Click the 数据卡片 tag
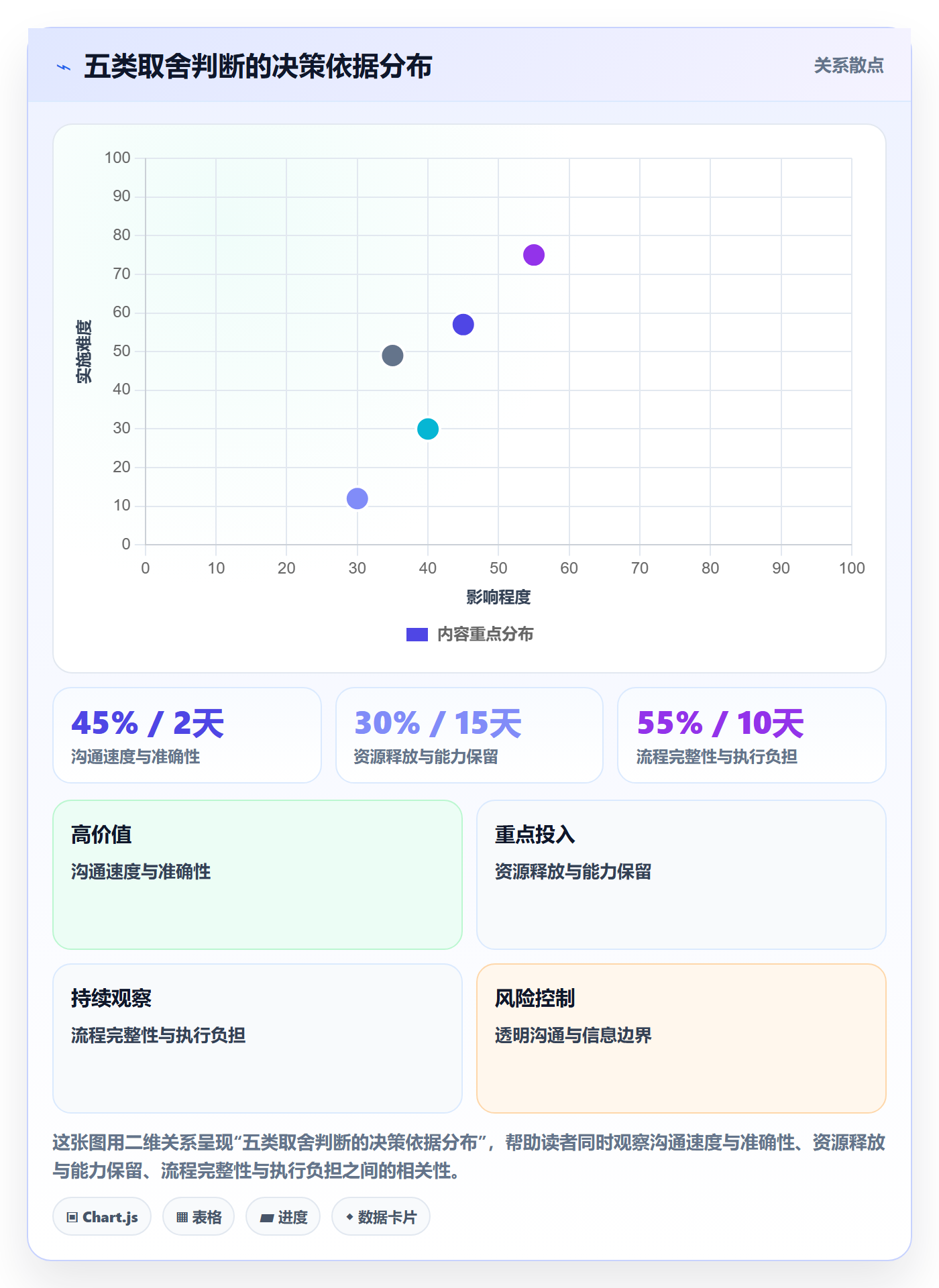This screenshot has width=939, height=1288. pos(381,1216)
